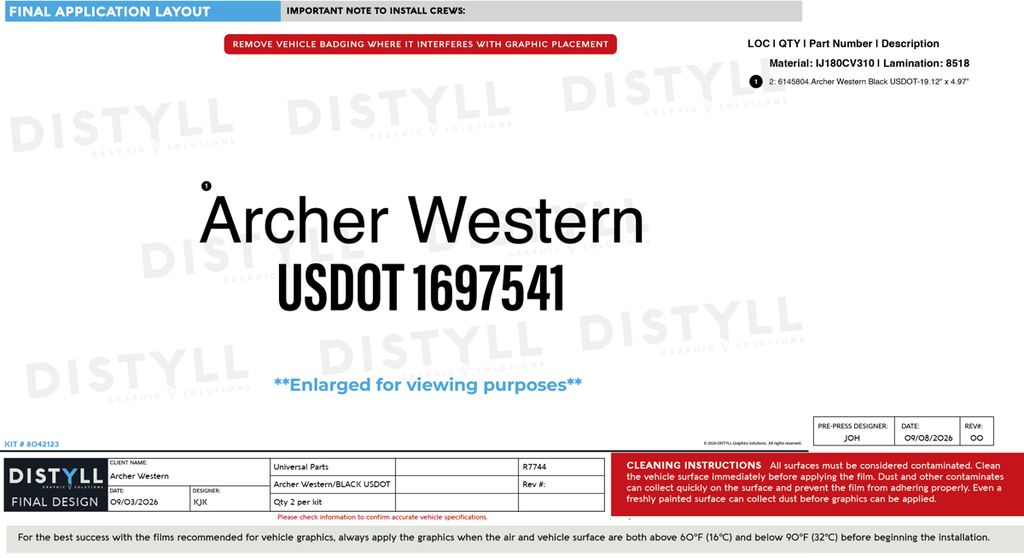Click '**Enlarged for viewing purposes**' note
Screen dimensions: 1024x558
[428, 384]
